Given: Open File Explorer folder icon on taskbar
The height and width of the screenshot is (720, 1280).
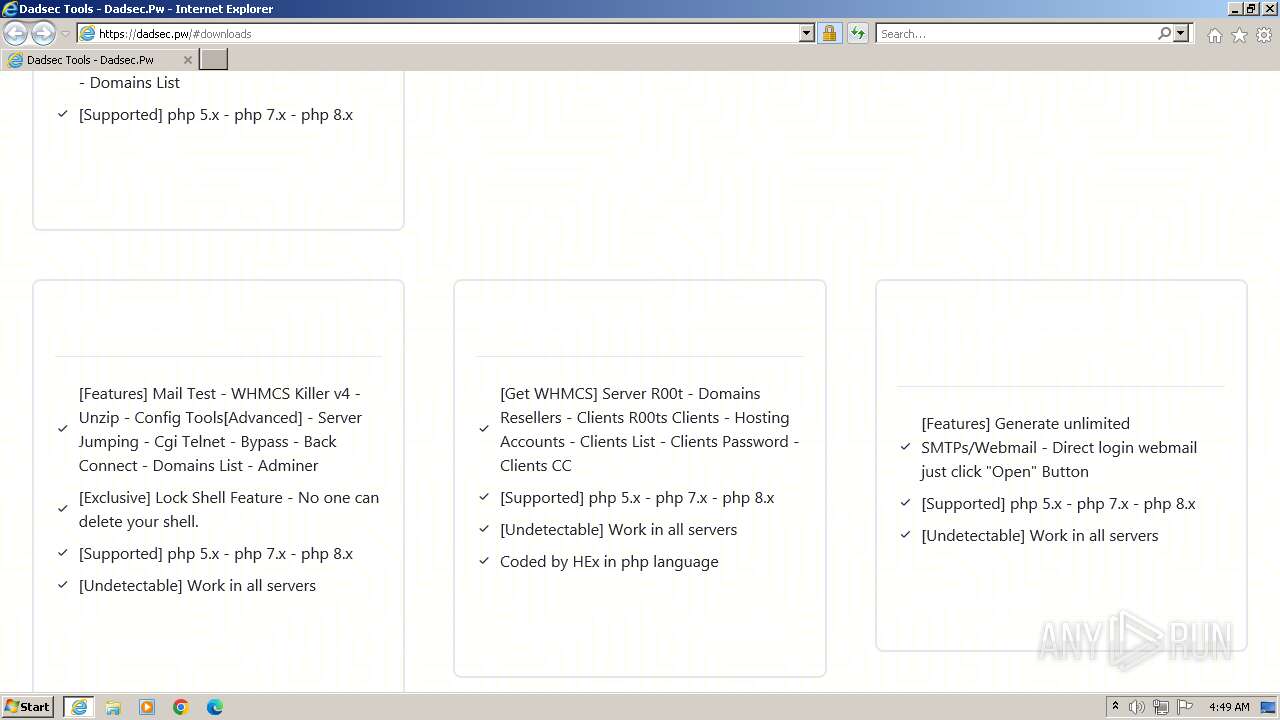Looking at the screenshot, I should [113, 707].
